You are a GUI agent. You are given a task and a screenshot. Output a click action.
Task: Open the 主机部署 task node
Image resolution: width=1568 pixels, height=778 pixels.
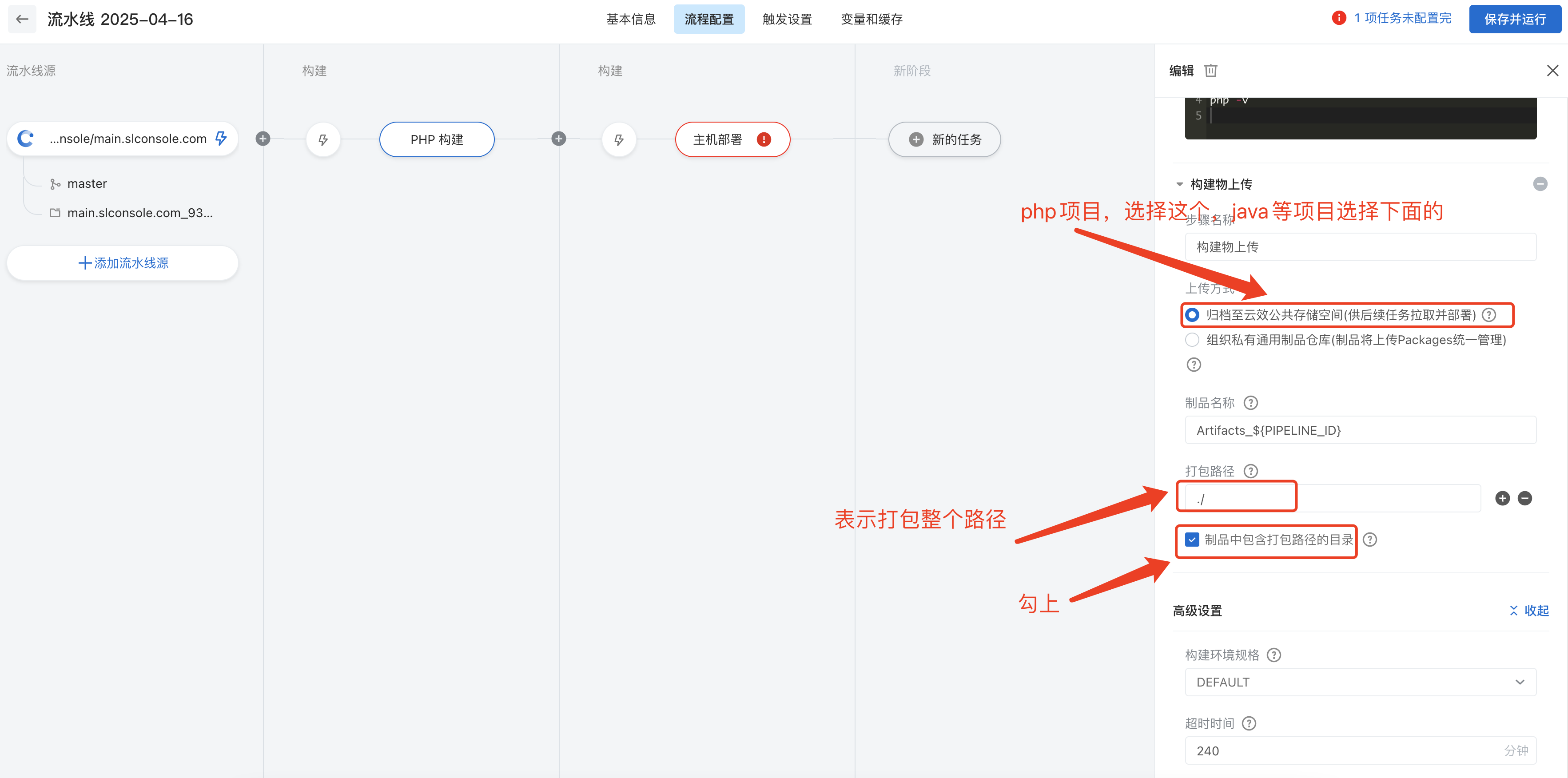point(732,139)
